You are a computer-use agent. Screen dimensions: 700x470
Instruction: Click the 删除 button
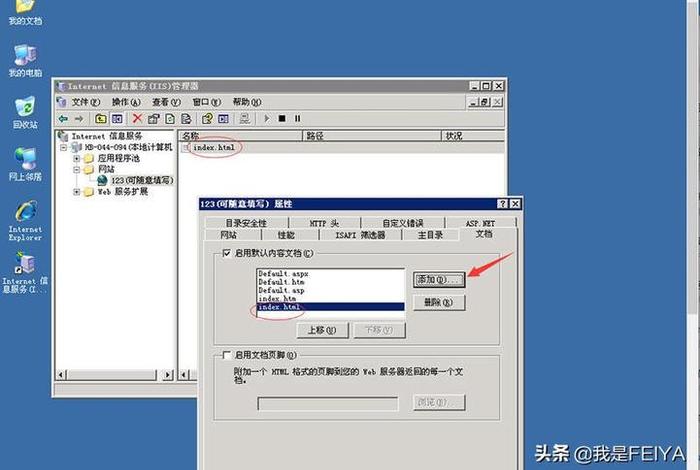[439, 303]
